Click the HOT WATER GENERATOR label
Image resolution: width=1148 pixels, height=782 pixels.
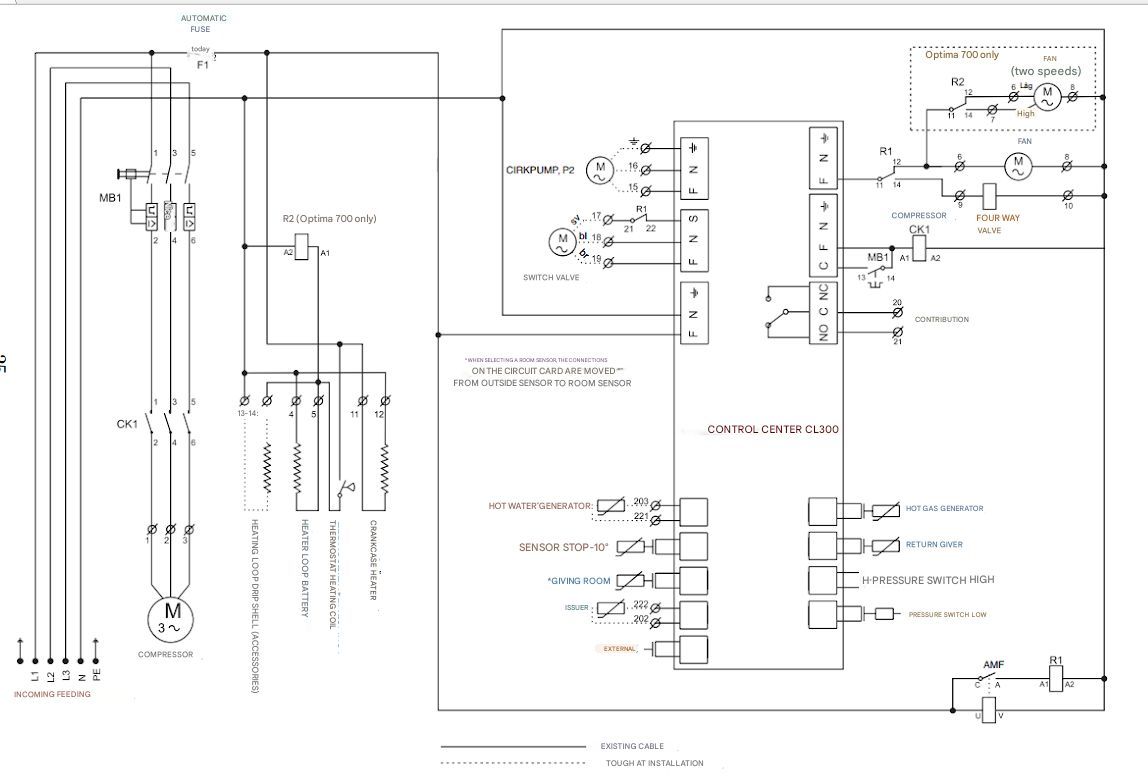coord(540,506)
